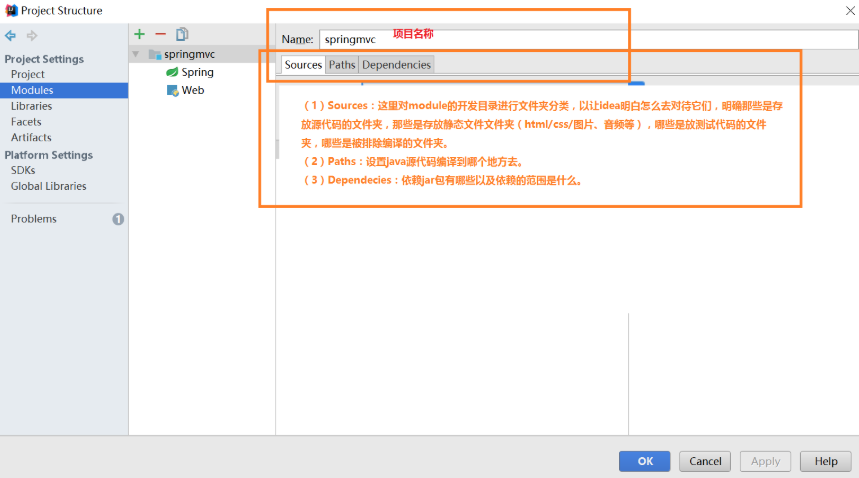Select the Web facet
Image resolution: width=859 pixels, height=478 pixels.
pos(193,90)
